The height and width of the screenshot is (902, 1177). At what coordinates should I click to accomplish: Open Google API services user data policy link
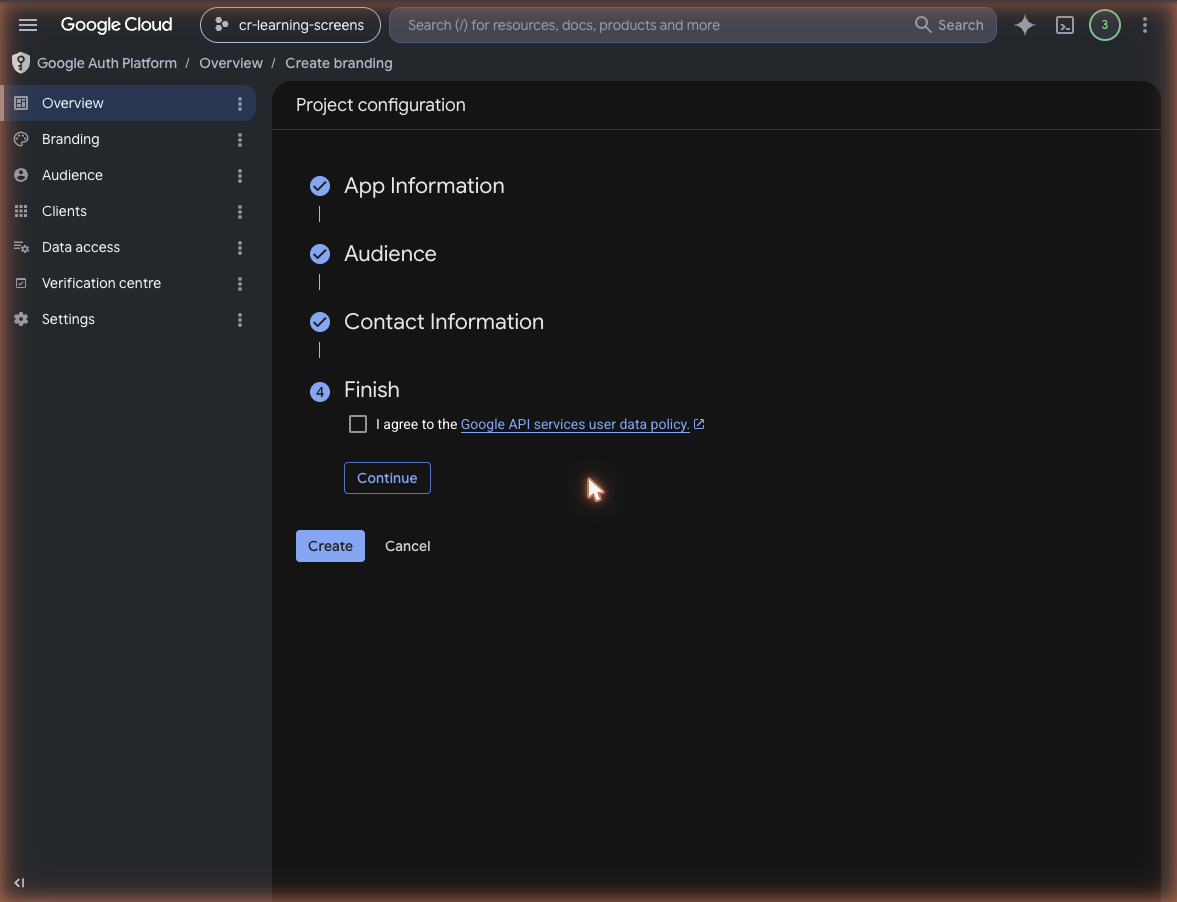[x=575, y=424]
